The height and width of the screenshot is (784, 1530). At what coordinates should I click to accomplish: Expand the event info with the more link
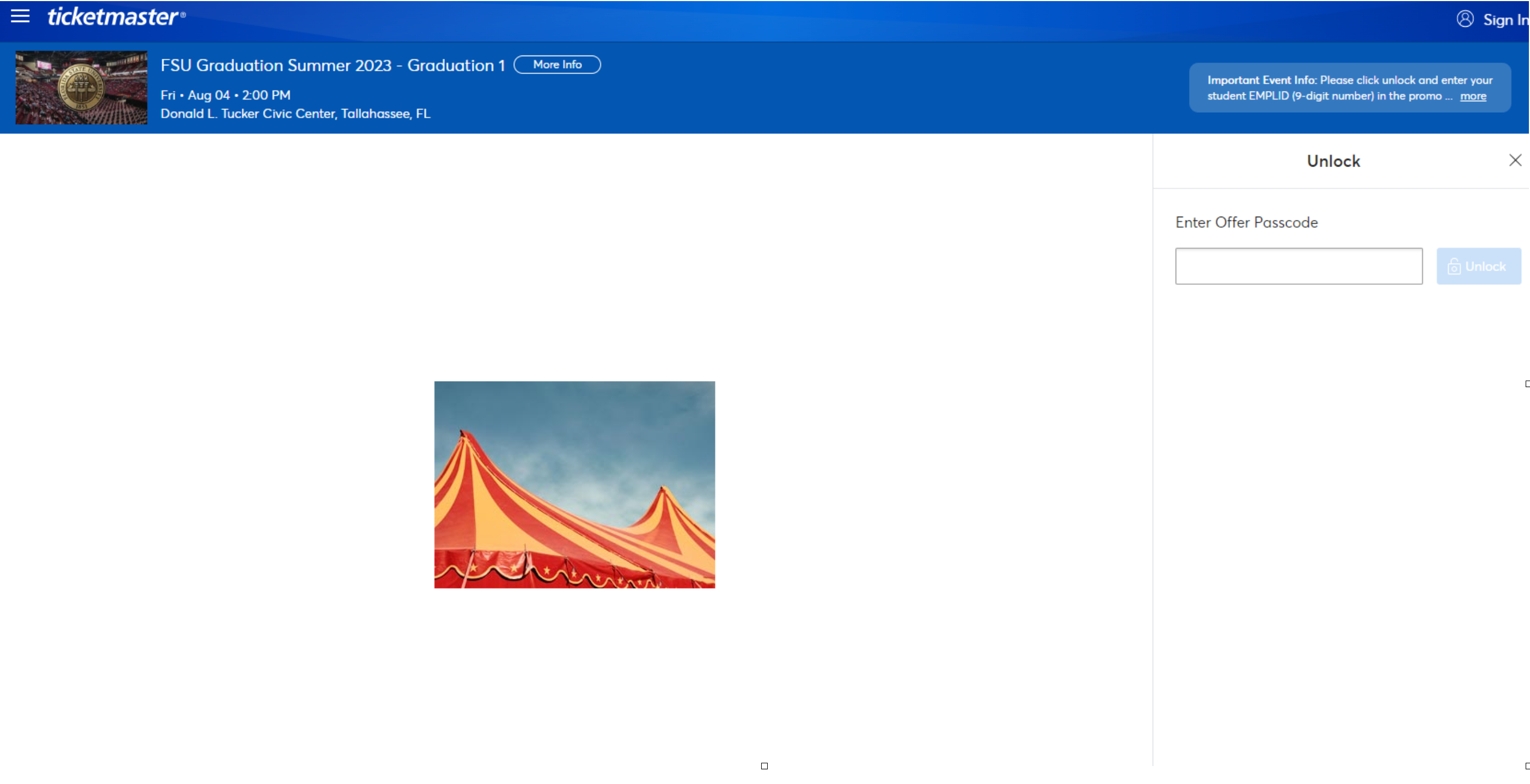tap(1473, 96)
